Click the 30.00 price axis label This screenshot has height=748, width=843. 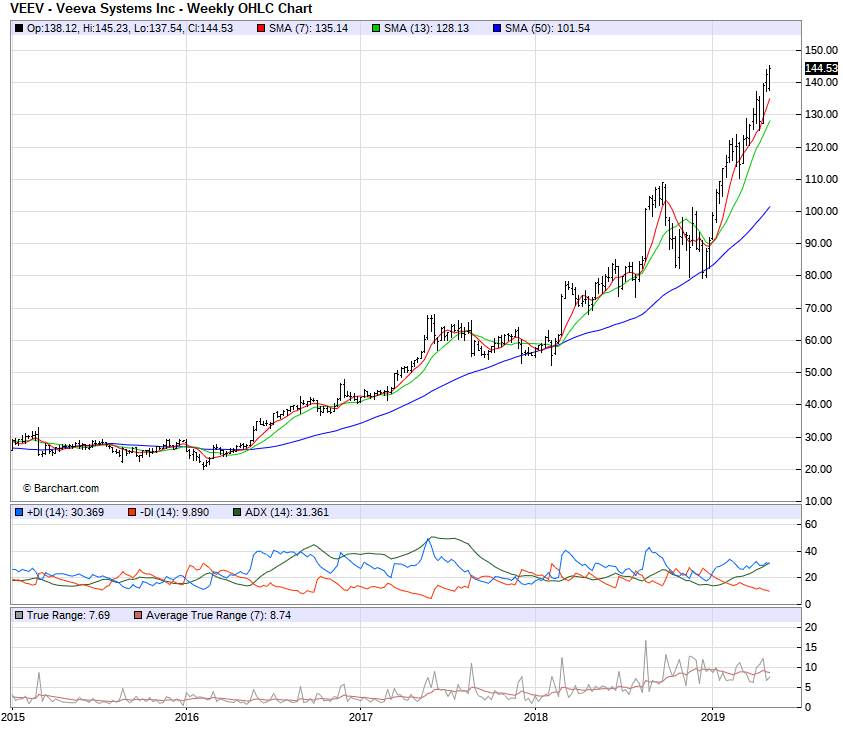pos(818,437)
